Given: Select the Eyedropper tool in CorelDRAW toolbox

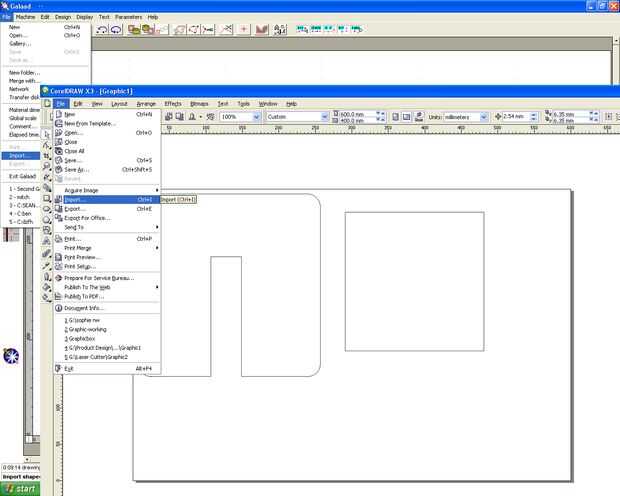Looking at the screenshot, I should (47, 265).
